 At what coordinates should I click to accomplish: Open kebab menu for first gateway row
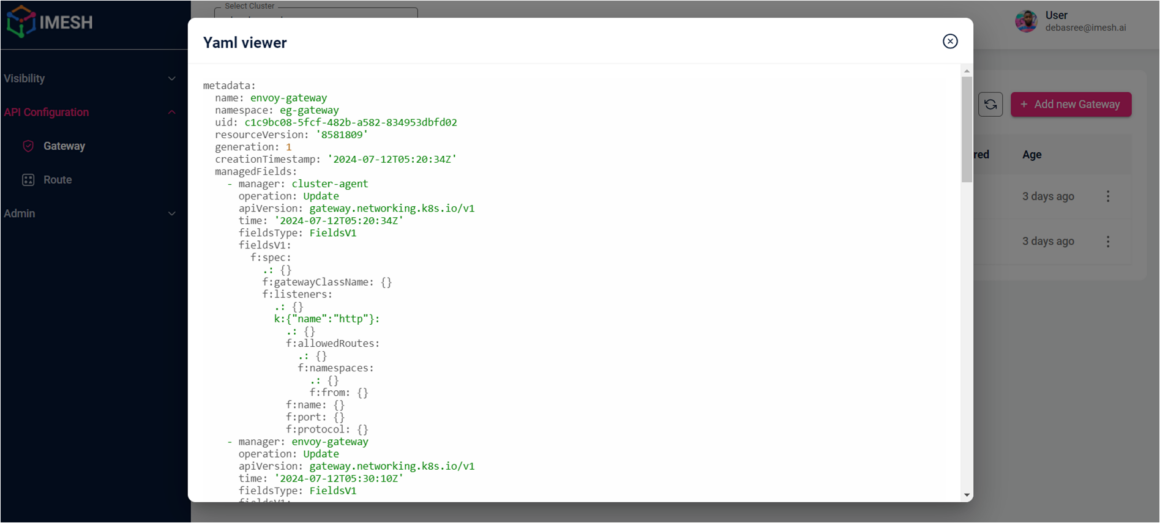pyautogui.click(x=1107, y=196)
